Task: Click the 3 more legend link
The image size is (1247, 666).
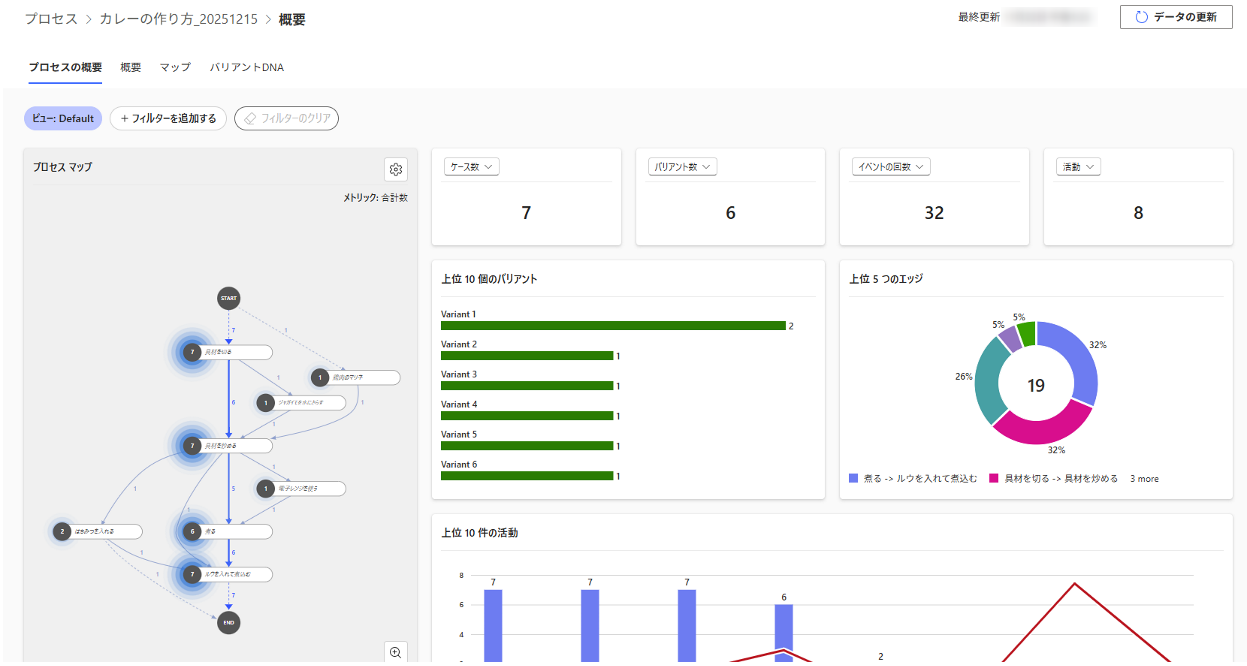Action: (1144, 479)
